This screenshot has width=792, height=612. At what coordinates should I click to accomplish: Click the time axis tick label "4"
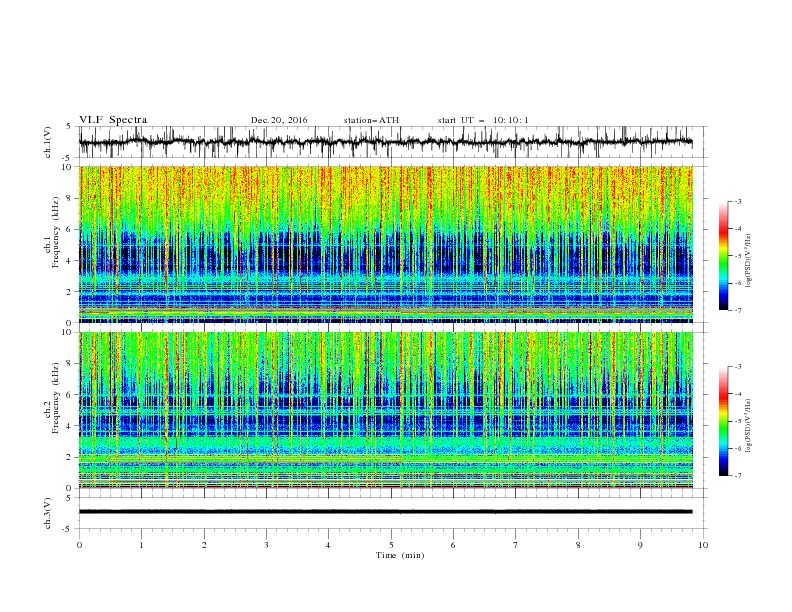click(329, 545)
